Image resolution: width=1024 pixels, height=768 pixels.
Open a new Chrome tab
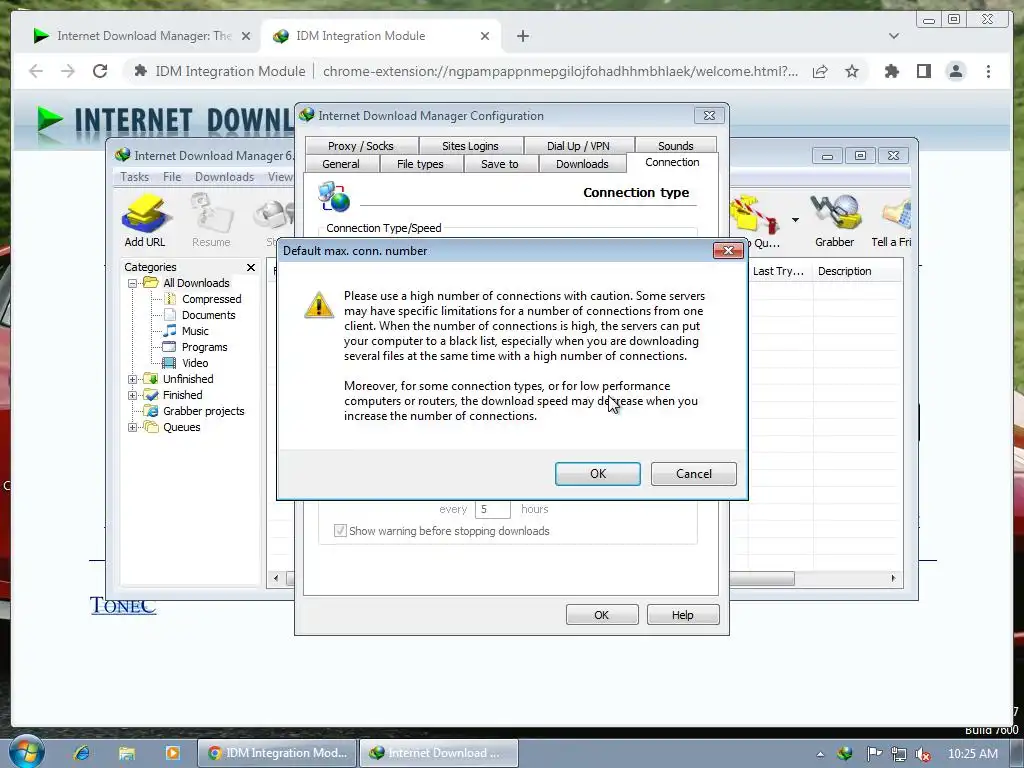(x=522, y=37)
